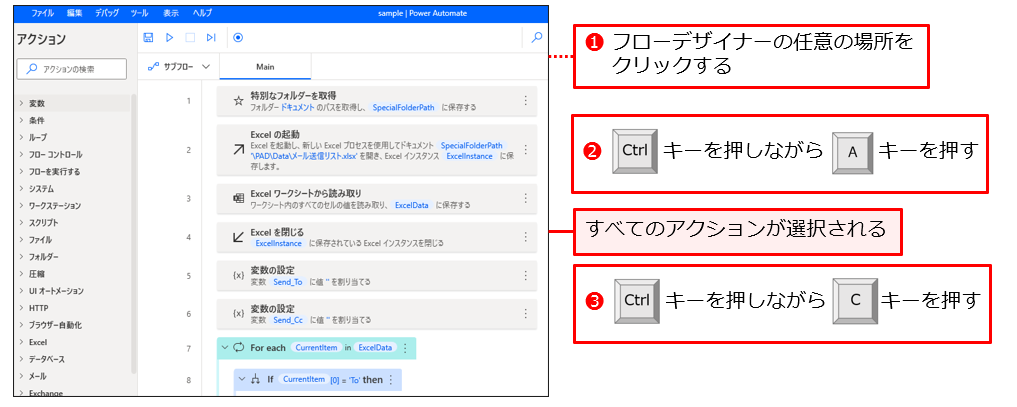Click Excel ワークシートから読み取り action icon
Image resolution: width=1017 pixels, height=407 pixels.
238,198
